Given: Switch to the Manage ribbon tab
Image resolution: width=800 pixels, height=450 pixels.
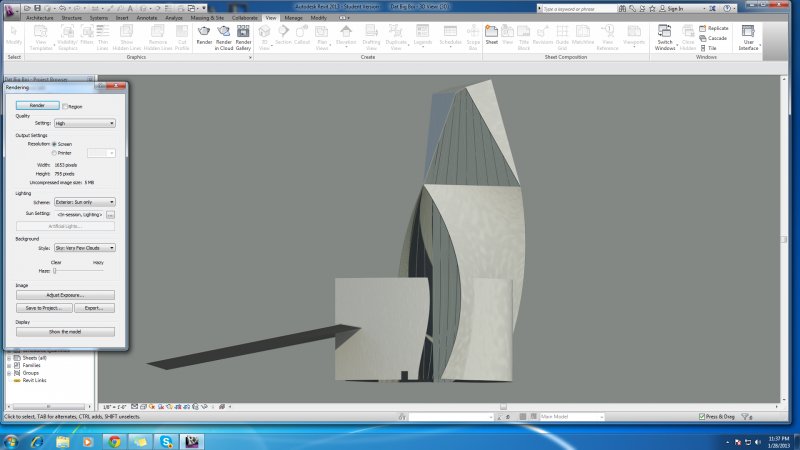Looking at the screenshot, I should click(x=294, y=18).
